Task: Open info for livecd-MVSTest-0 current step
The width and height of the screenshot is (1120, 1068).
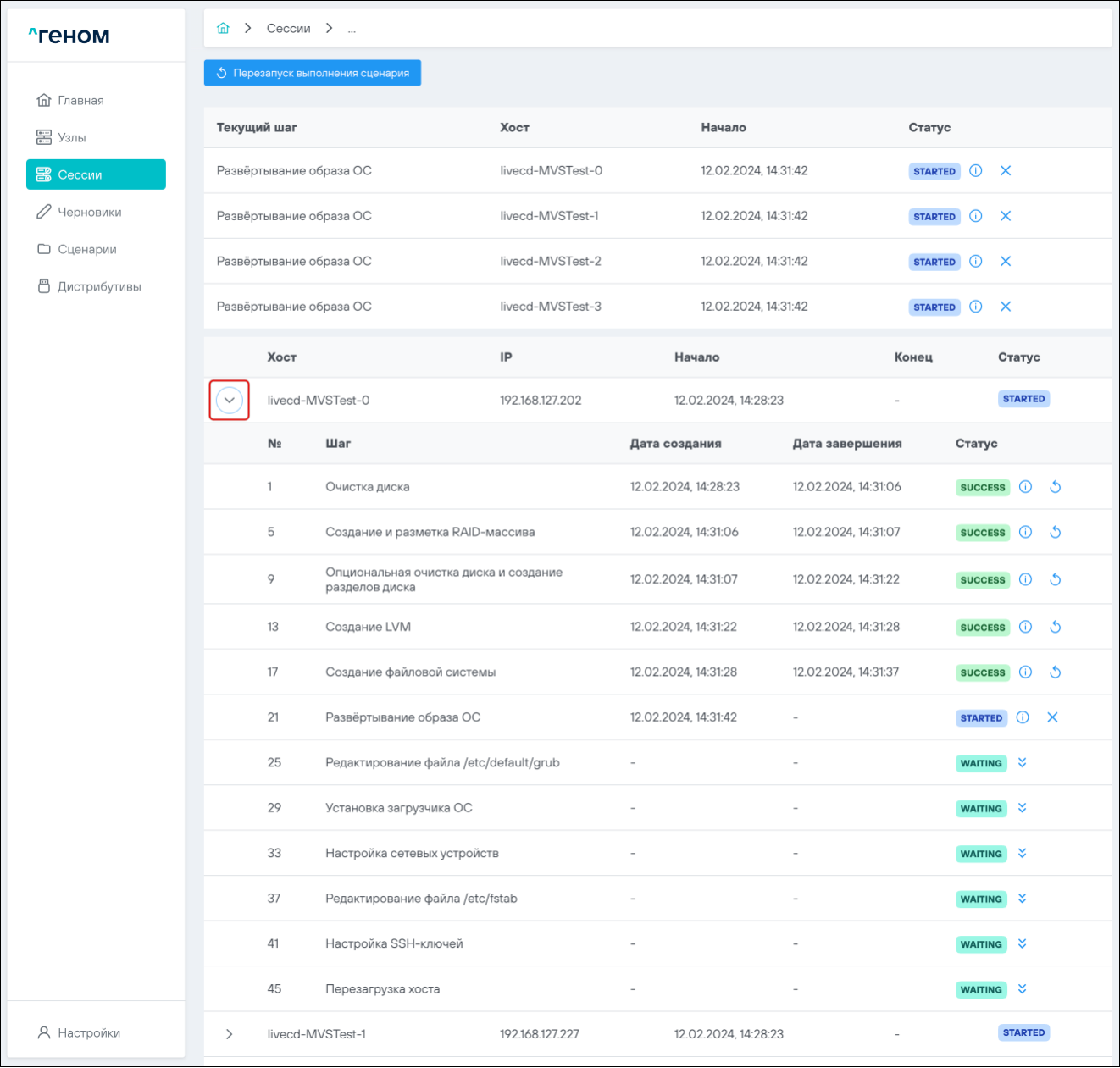Action: (976, 171)
